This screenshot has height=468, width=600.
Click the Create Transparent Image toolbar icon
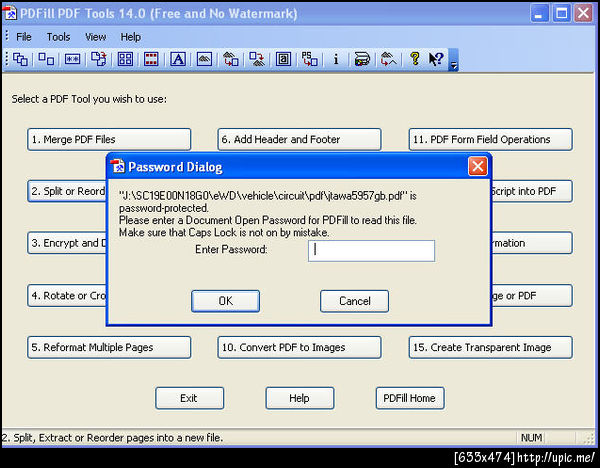[388, 59]
